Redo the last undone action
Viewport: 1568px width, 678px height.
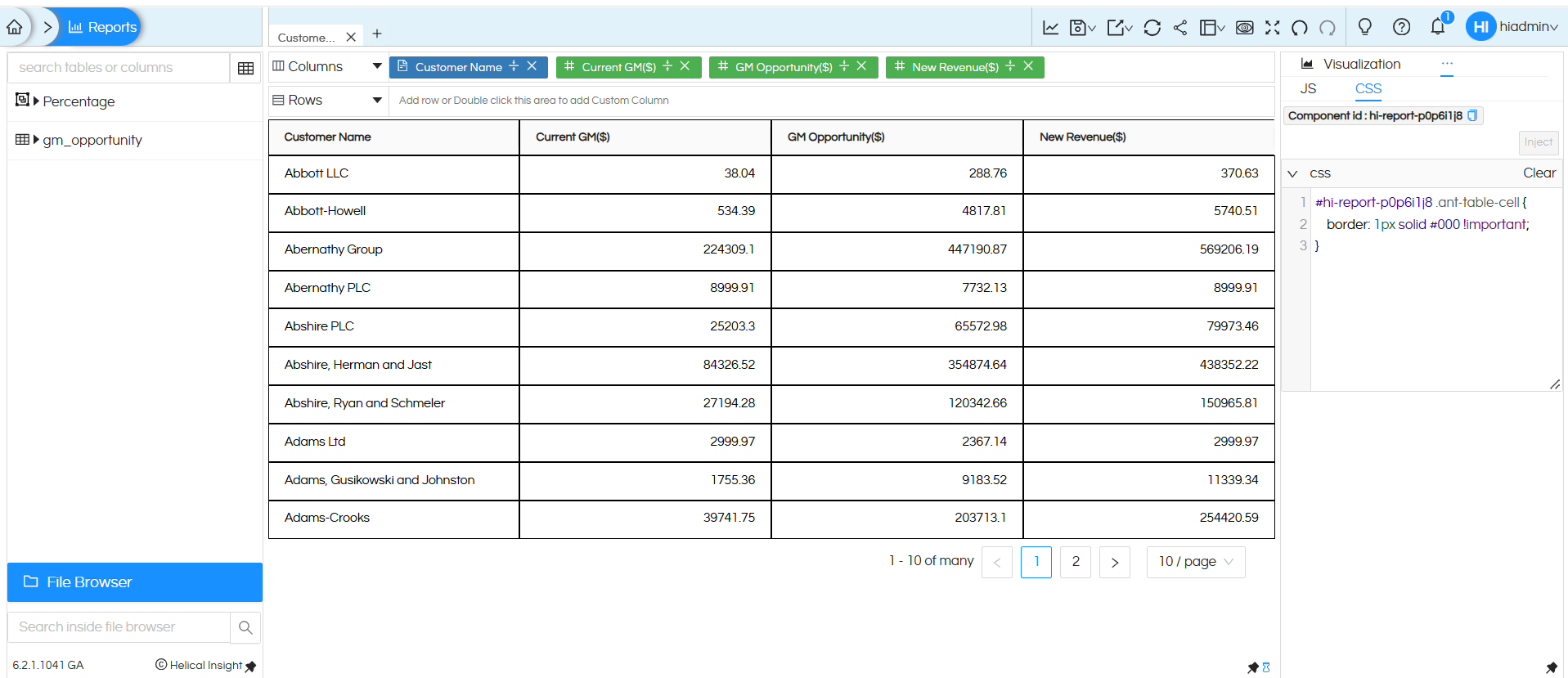tap(1328, 28)
